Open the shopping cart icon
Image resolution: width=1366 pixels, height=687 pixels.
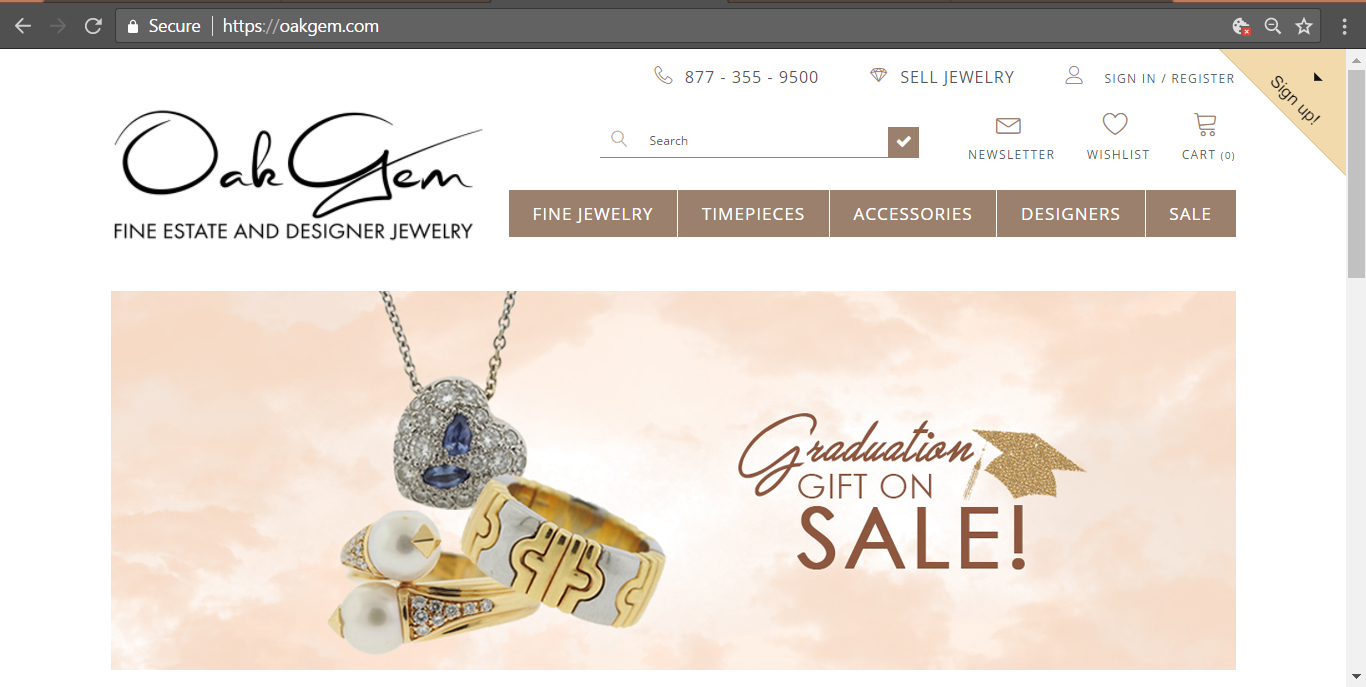tap(1205, 124)
